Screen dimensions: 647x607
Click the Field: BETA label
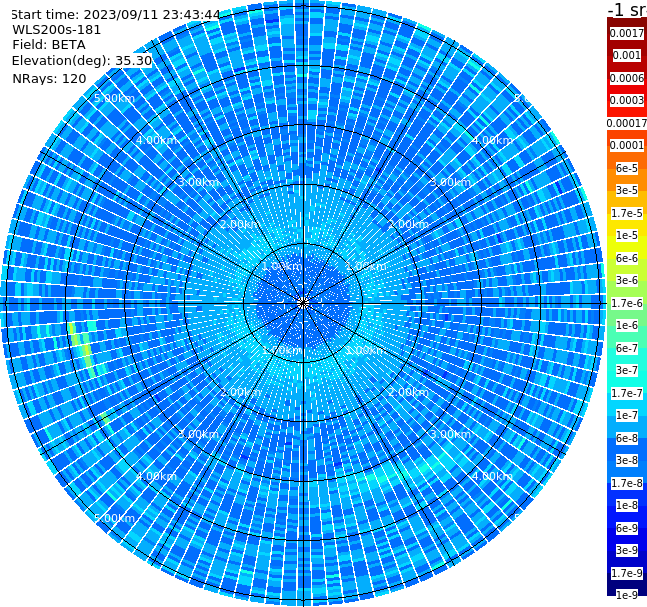point(49,45)
